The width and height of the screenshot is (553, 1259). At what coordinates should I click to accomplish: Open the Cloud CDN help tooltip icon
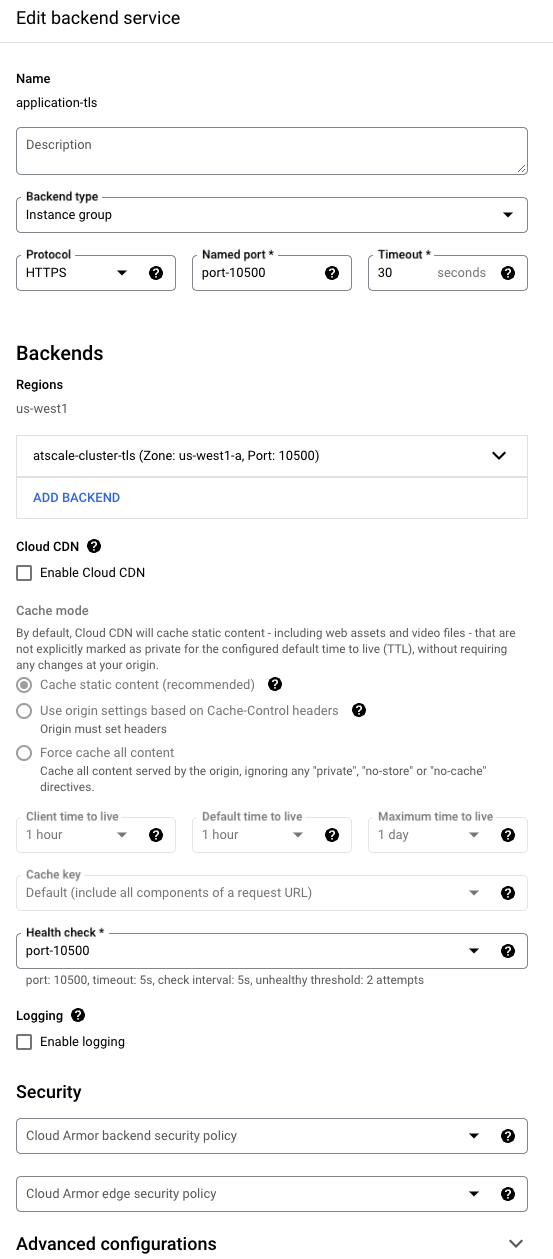(x=94, y=547)
